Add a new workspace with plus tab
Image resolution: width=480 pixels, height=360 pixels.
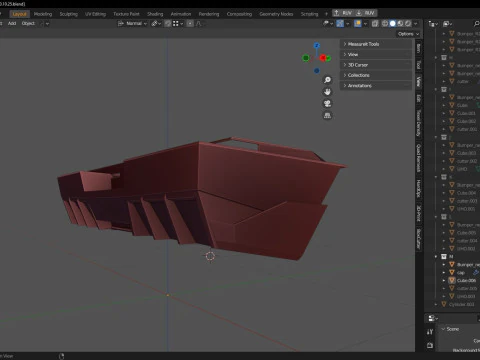tap(326, 14)
